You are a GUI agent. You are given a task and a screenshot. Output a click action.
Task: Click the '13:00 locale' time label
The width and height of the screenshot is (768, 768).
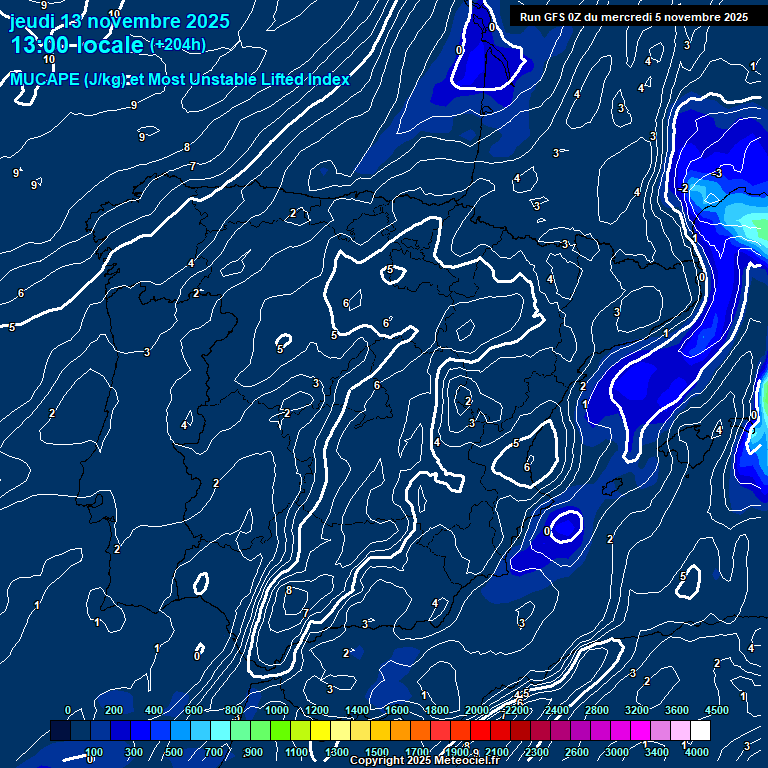(x=77, y=45)
